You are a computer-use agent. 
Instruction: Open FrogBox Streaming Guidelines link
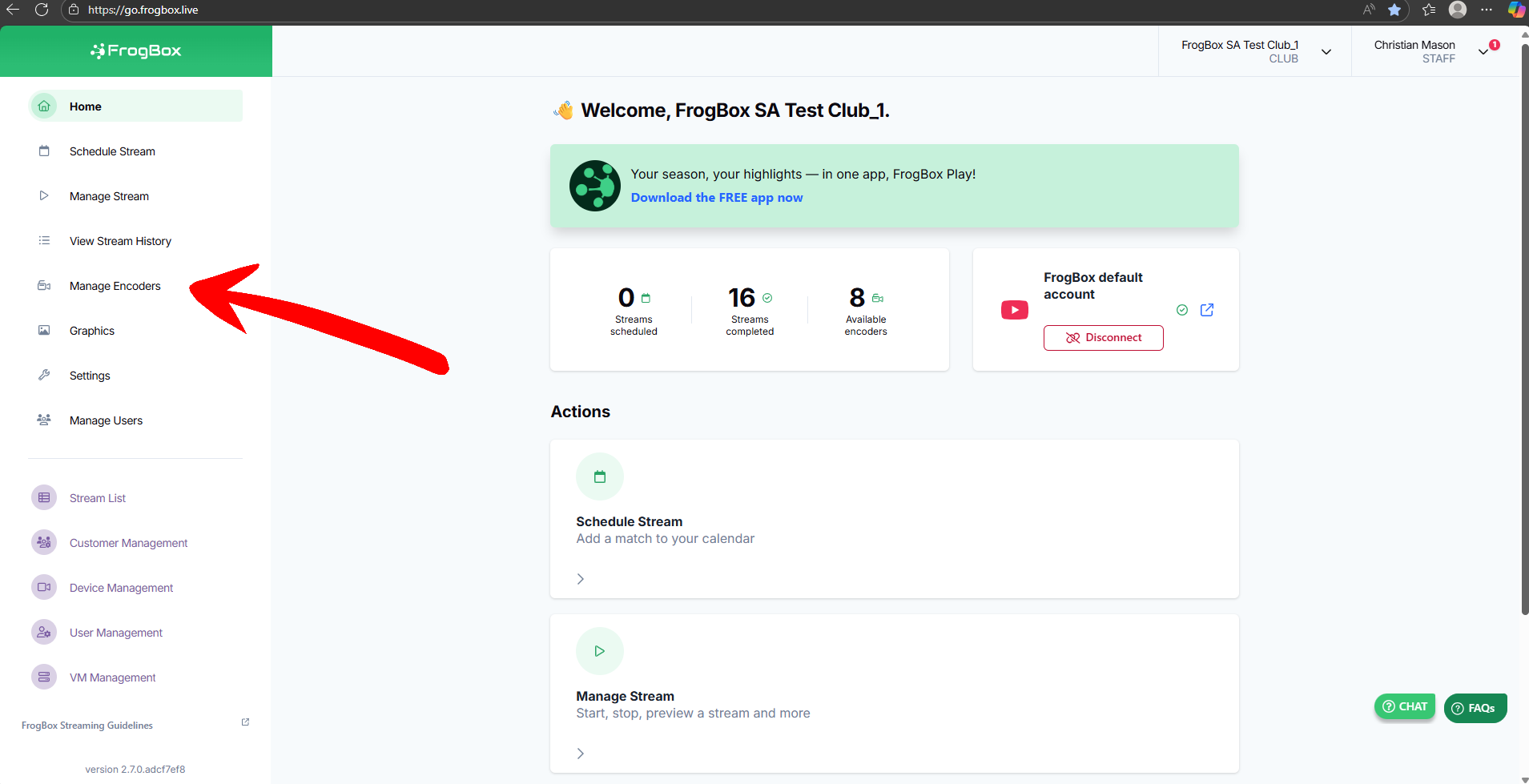[x=87, y=726]
